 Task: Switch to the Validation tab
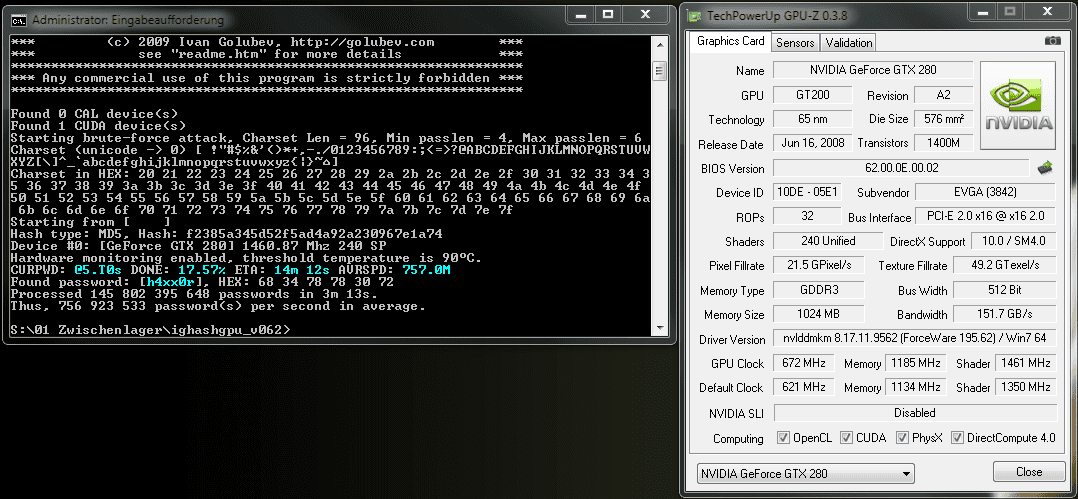(848, 43)
